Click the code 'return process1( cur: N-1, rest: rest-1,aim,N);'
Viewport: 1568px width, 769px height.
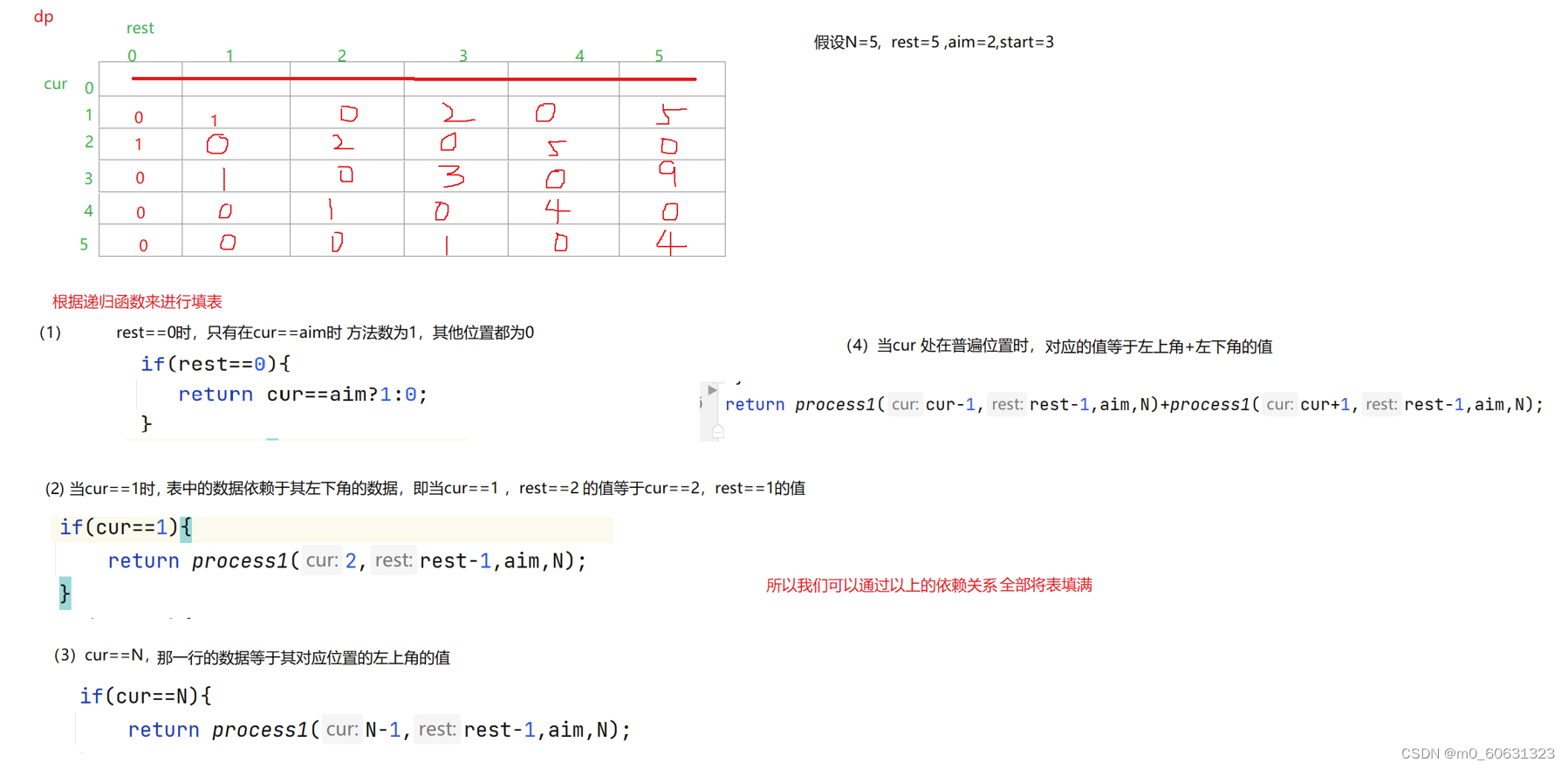coord(379,730)
